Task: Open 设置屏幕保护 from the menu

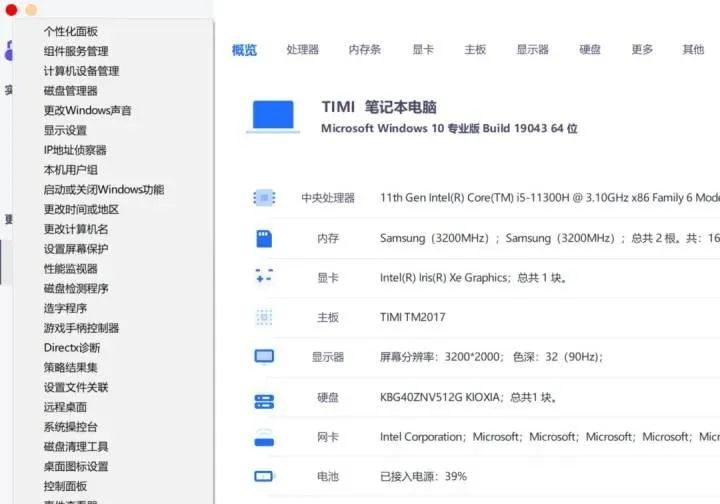Action: click(x=76, y=249)
